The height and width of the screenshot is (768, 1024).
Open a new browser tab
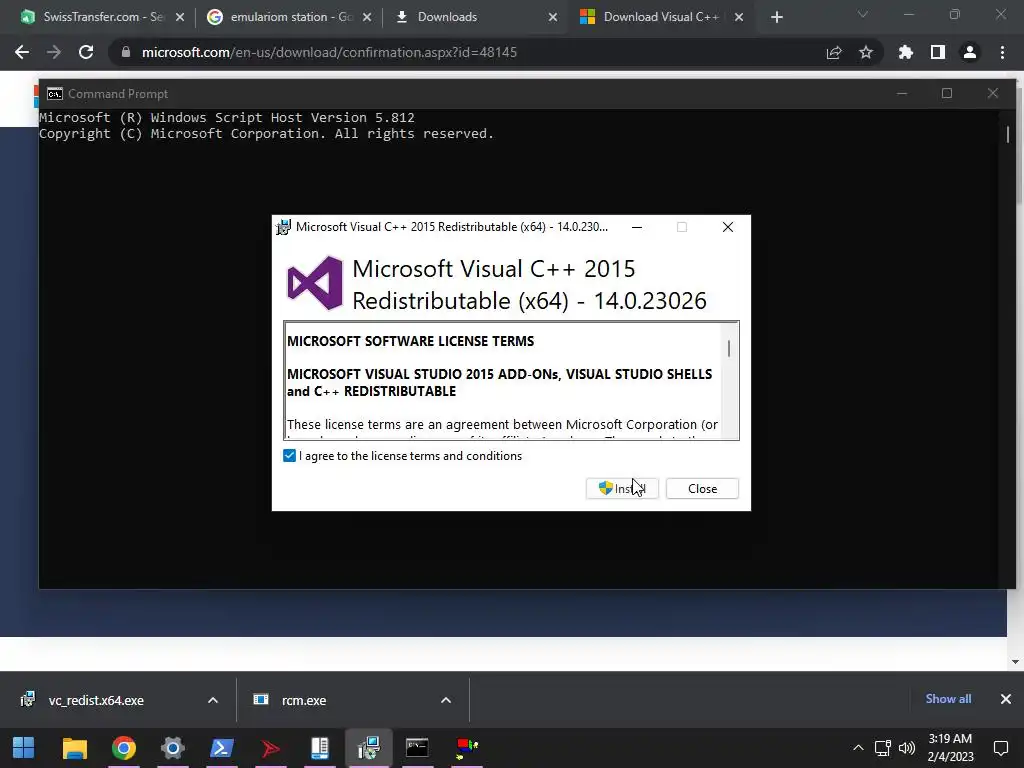[x=776, y=17]
